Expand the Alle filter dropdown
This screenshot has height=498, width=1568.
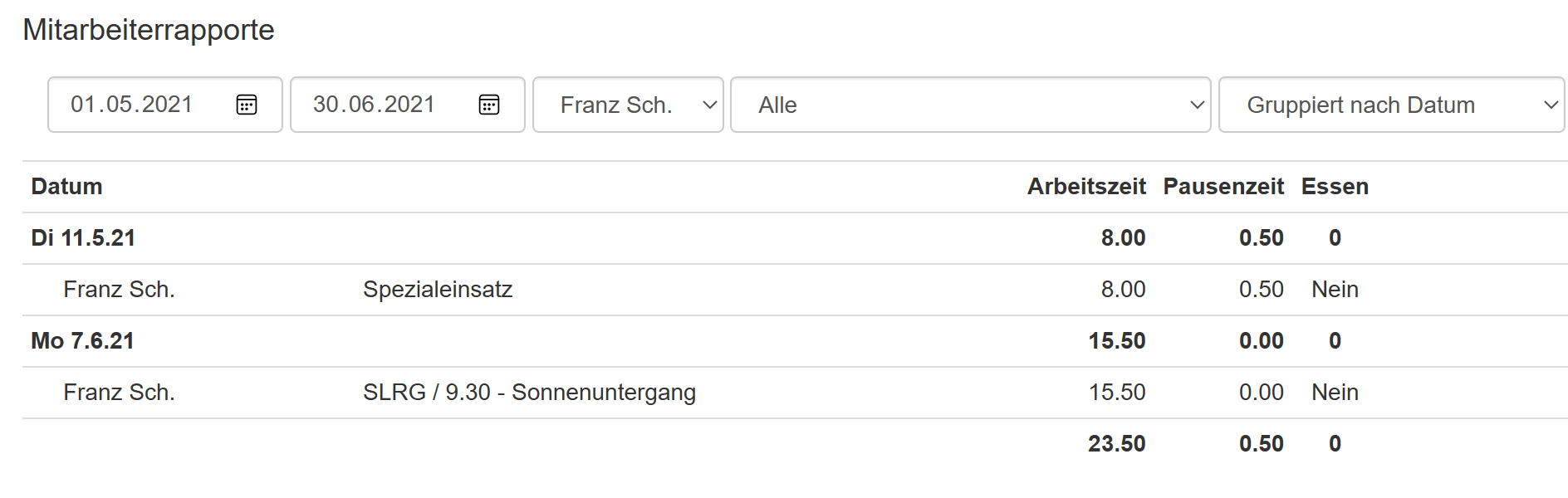tap(970, 105)
